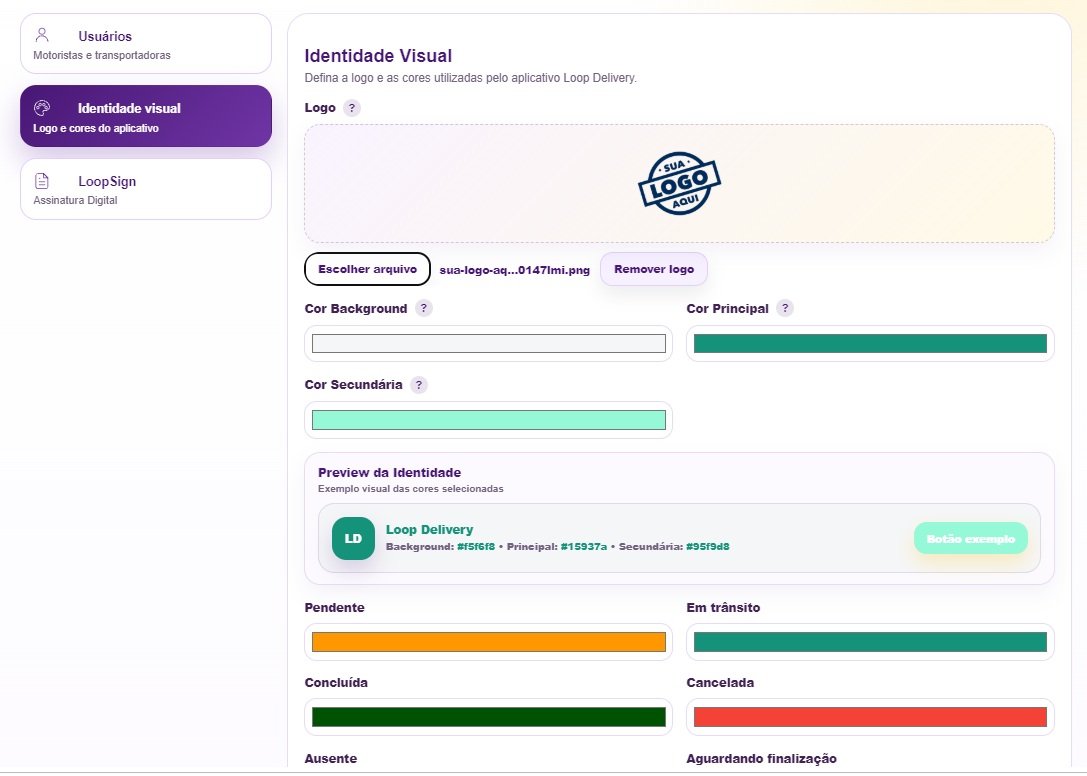Click the Aguardando finalização label
Viewport: 1087px width, 776px height.
tap(761, 759)
